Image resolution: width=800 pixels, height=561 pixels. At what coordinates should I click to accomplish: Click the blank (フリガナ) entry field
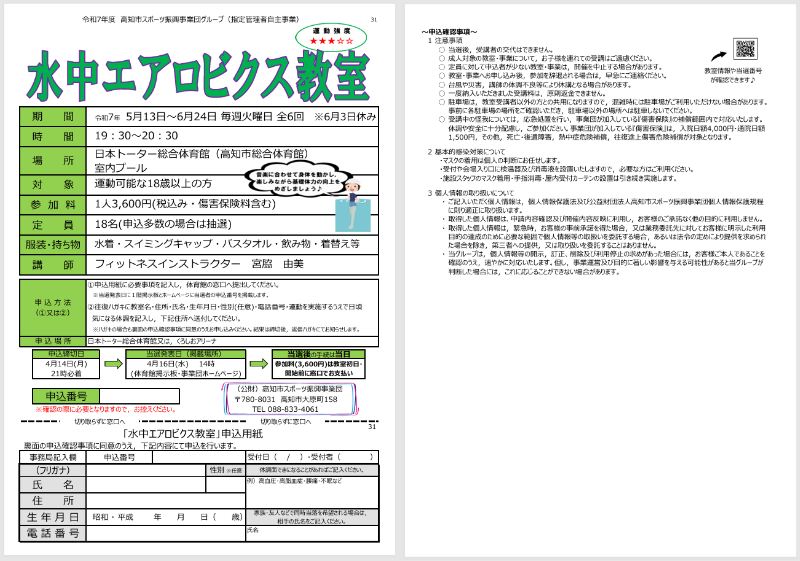pyautogui.click(x=145, y=470)
